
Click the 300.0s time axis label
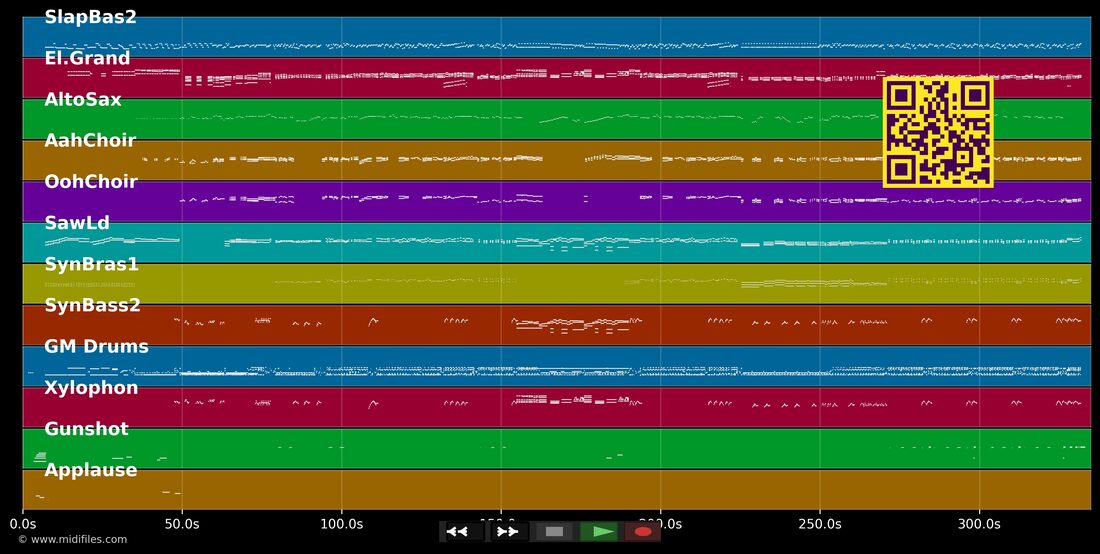point(979,524)
